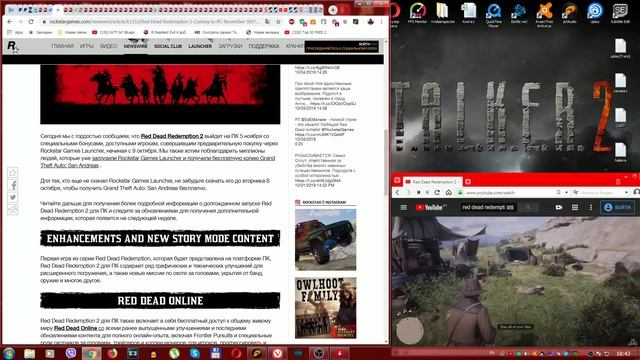Click the Grand Theft Auto: San Andreas link

(x=158, y=162)
